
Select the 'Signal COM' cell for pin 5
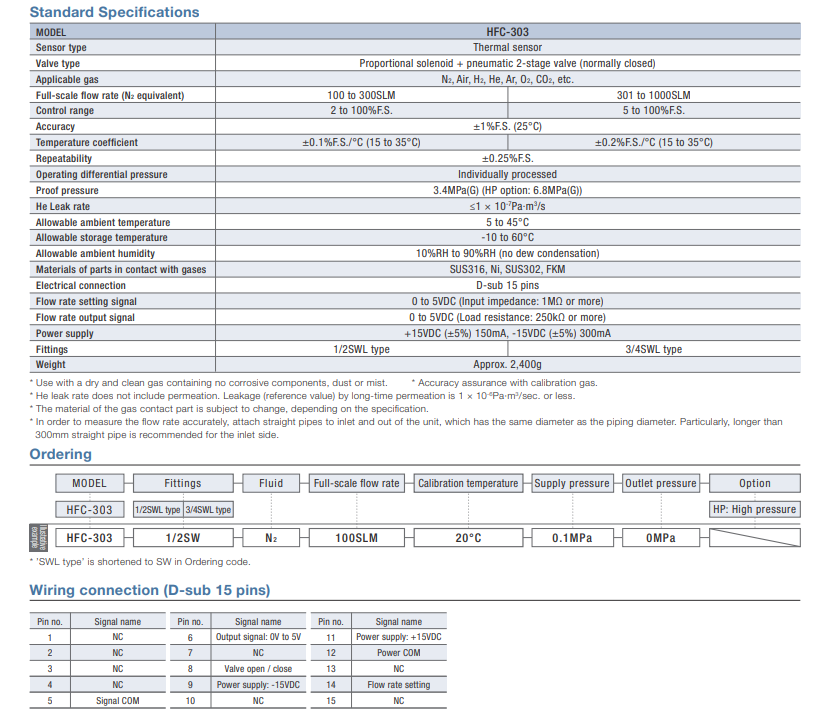pos(118,701)
